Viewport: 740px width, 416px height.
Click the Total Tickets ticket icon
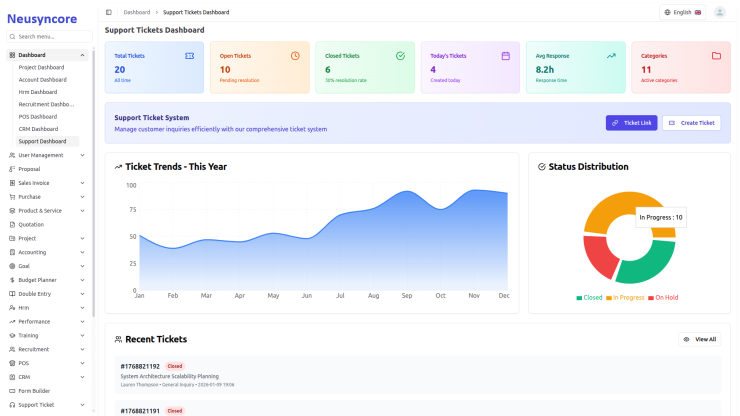point(189,56)
